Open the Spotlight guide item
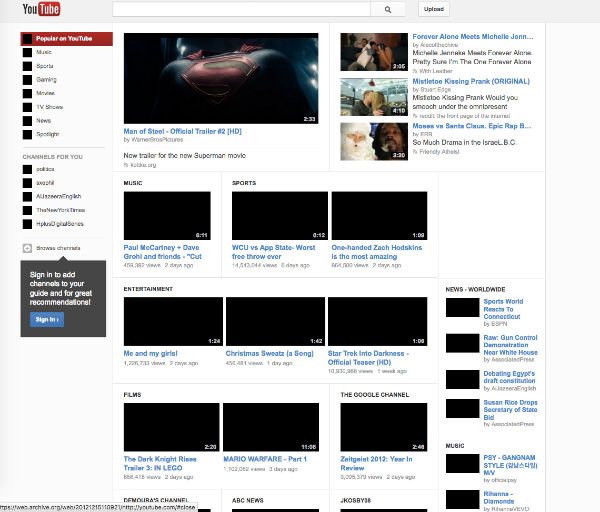The image size is (600, 512). 48,134
